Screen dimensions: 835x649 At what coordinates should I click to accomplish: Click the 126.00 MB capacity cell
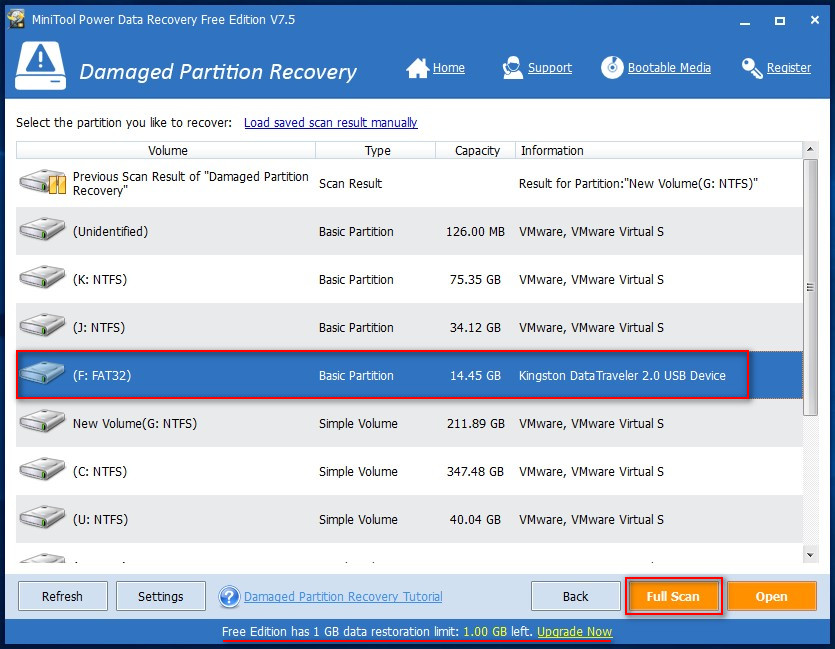pos(475,232)
